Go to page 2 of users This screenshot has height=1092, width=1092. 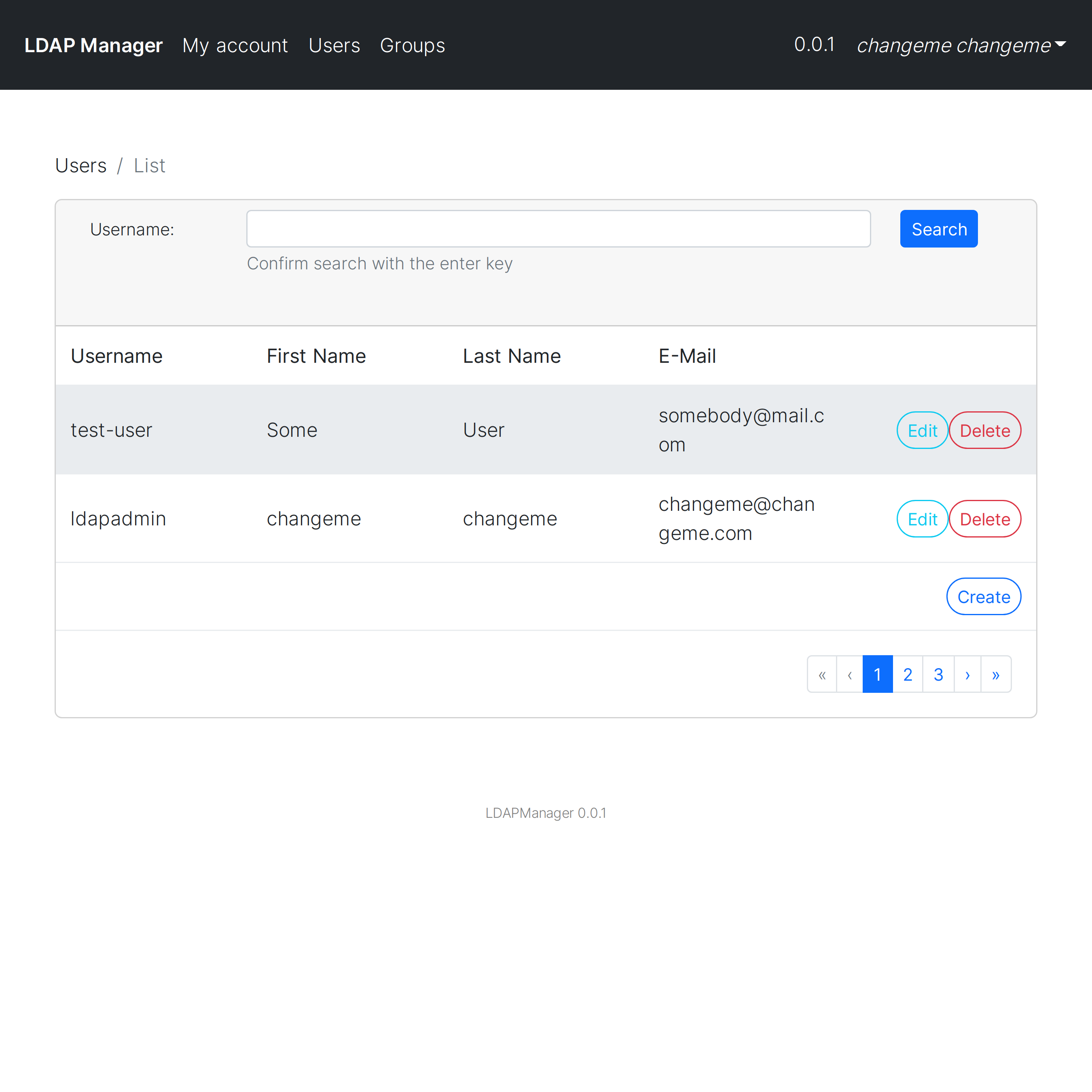coord(907,674)
